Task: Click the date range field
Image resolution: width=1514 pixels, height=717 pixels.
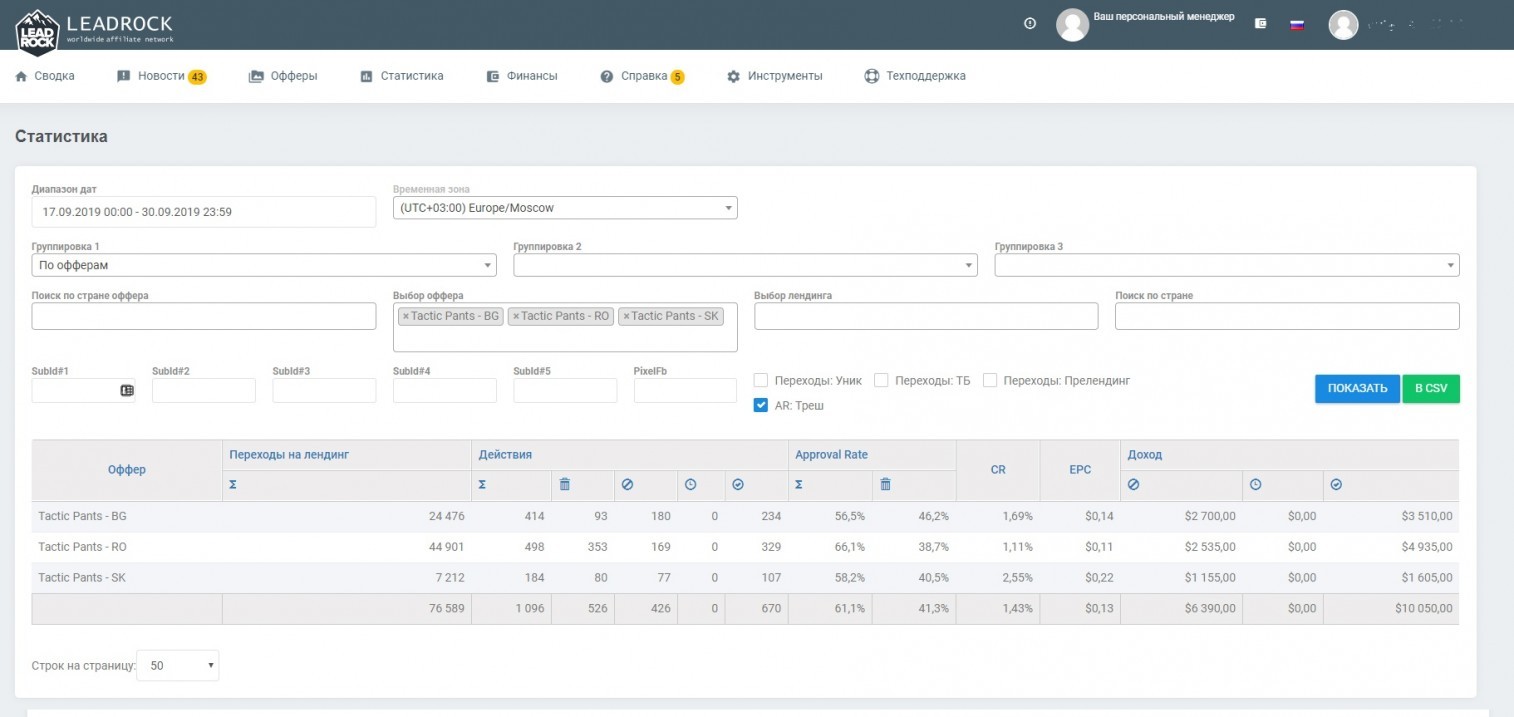Action: pos(203,212)
